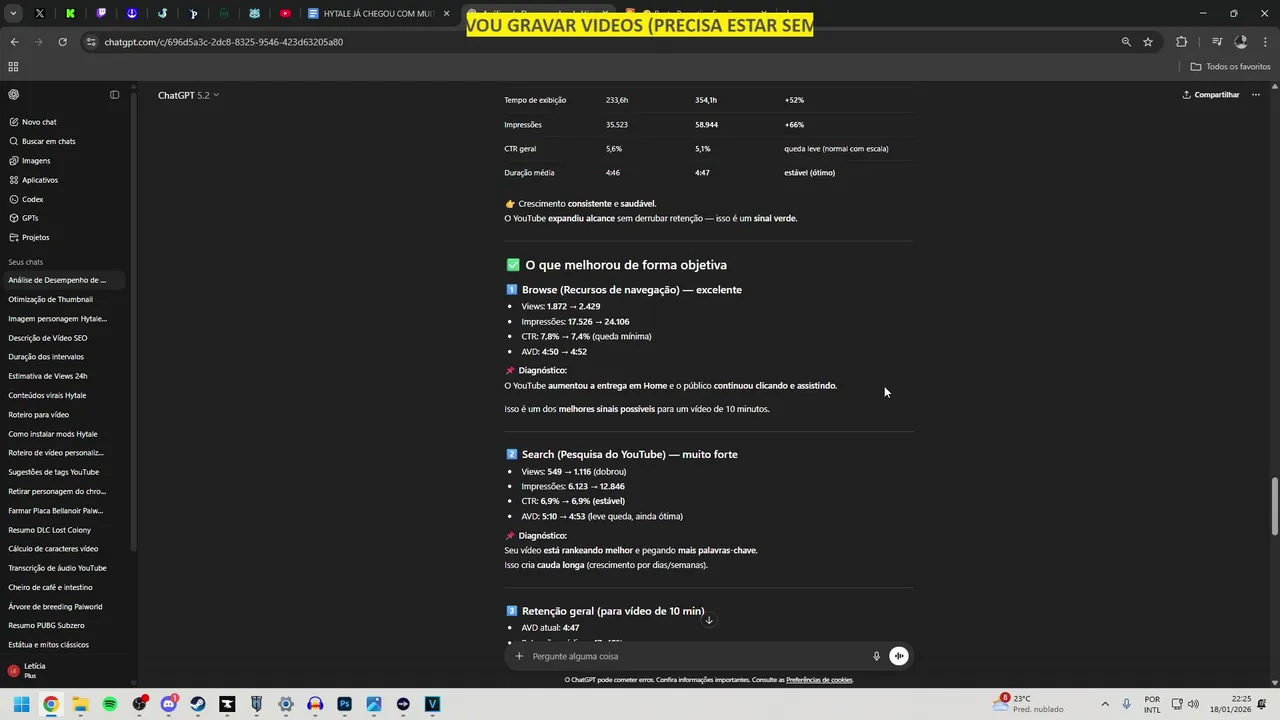Open the Preferências de cookies link

click(819, 680)
